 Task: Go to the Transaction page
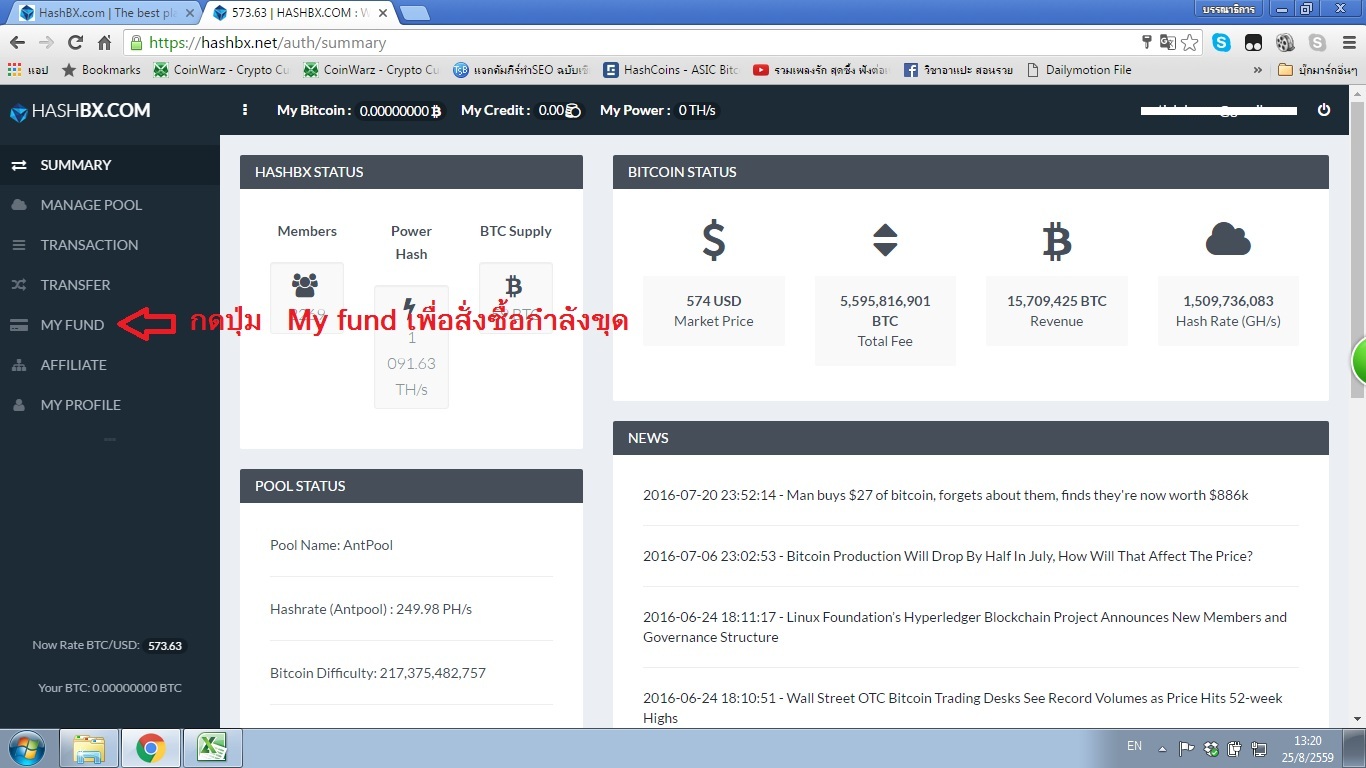coord(110,245)
